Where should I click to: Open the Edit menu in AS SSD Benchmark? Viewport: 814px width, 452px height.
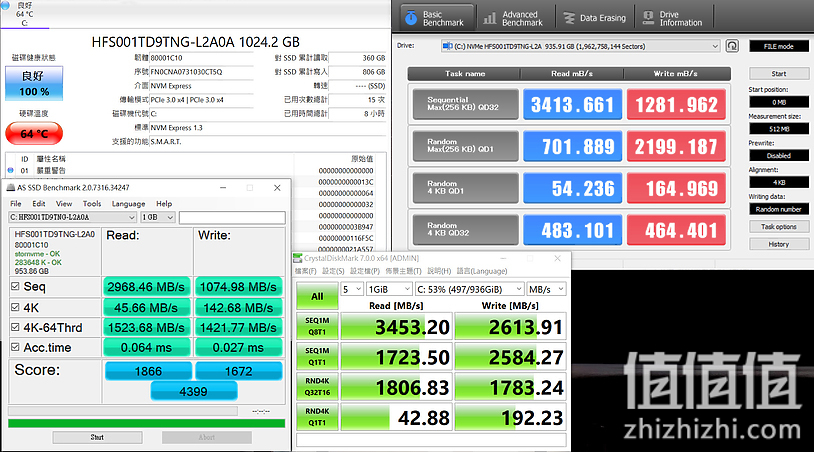(39, 203)
